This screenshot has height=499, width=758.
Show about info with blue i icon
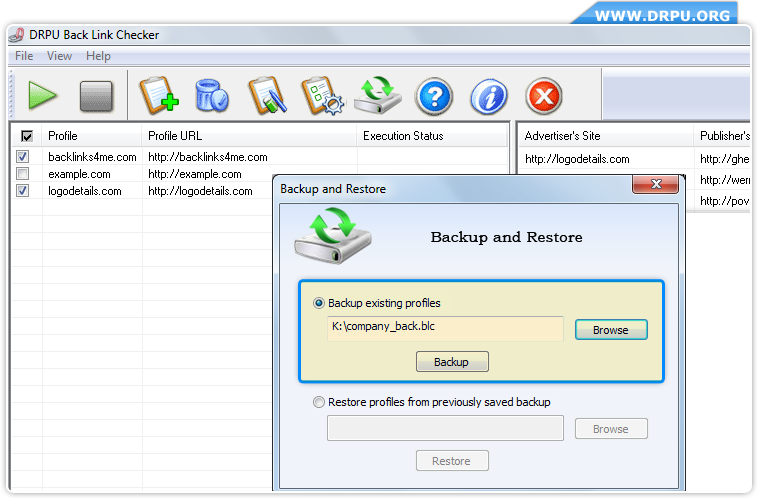(489, 96)
